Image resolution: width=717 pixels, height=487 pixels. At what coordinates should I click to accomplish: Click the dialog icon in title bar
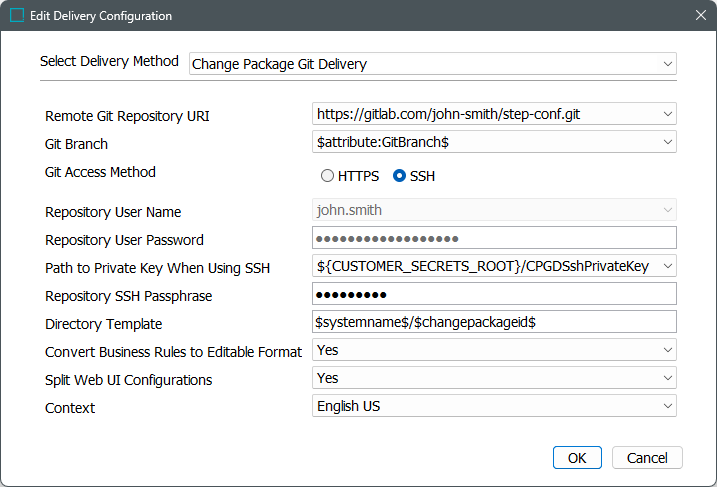(x=16, y=16)
